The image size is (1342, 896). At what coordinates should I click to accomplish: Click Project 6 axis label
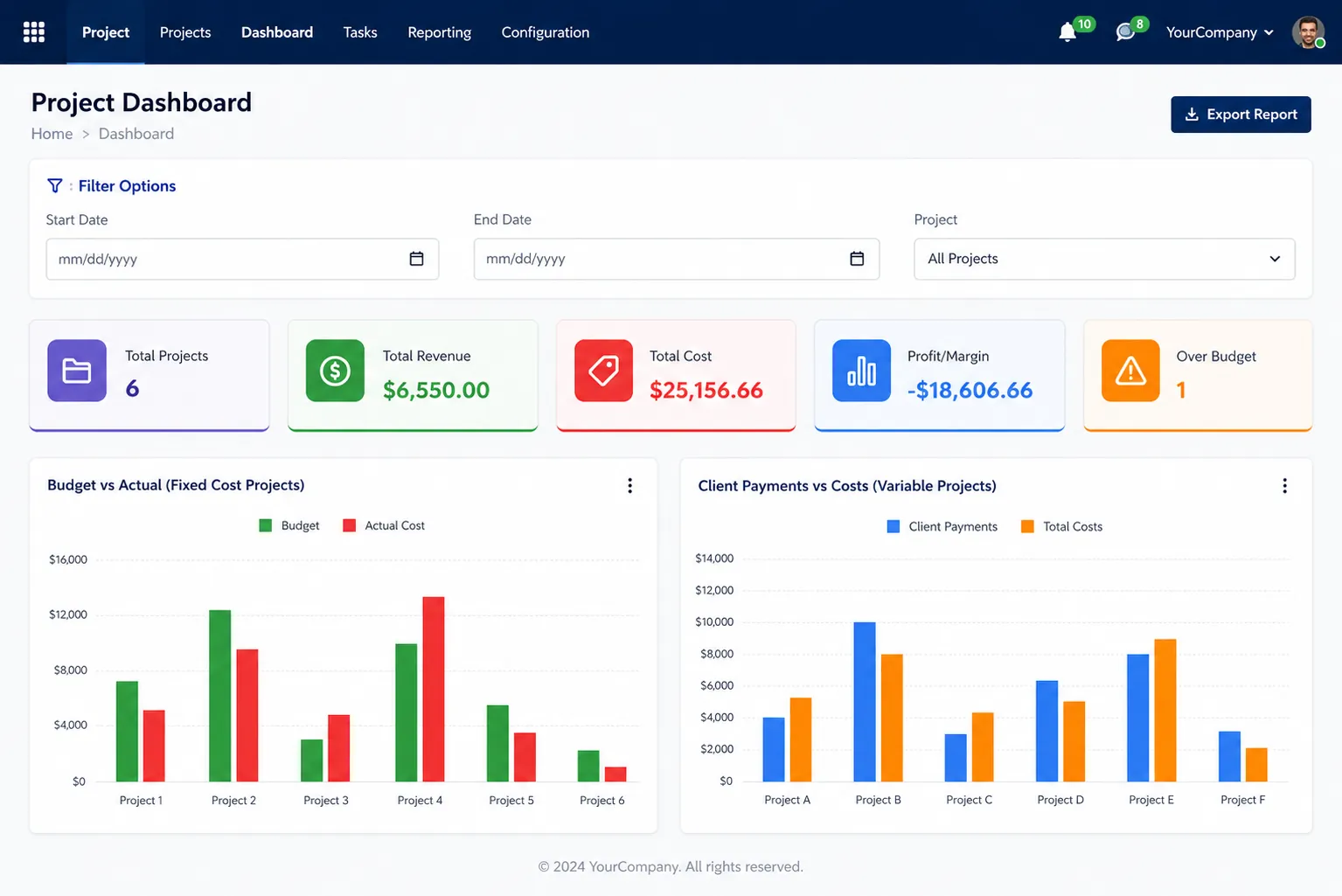(x=602, y=800)
